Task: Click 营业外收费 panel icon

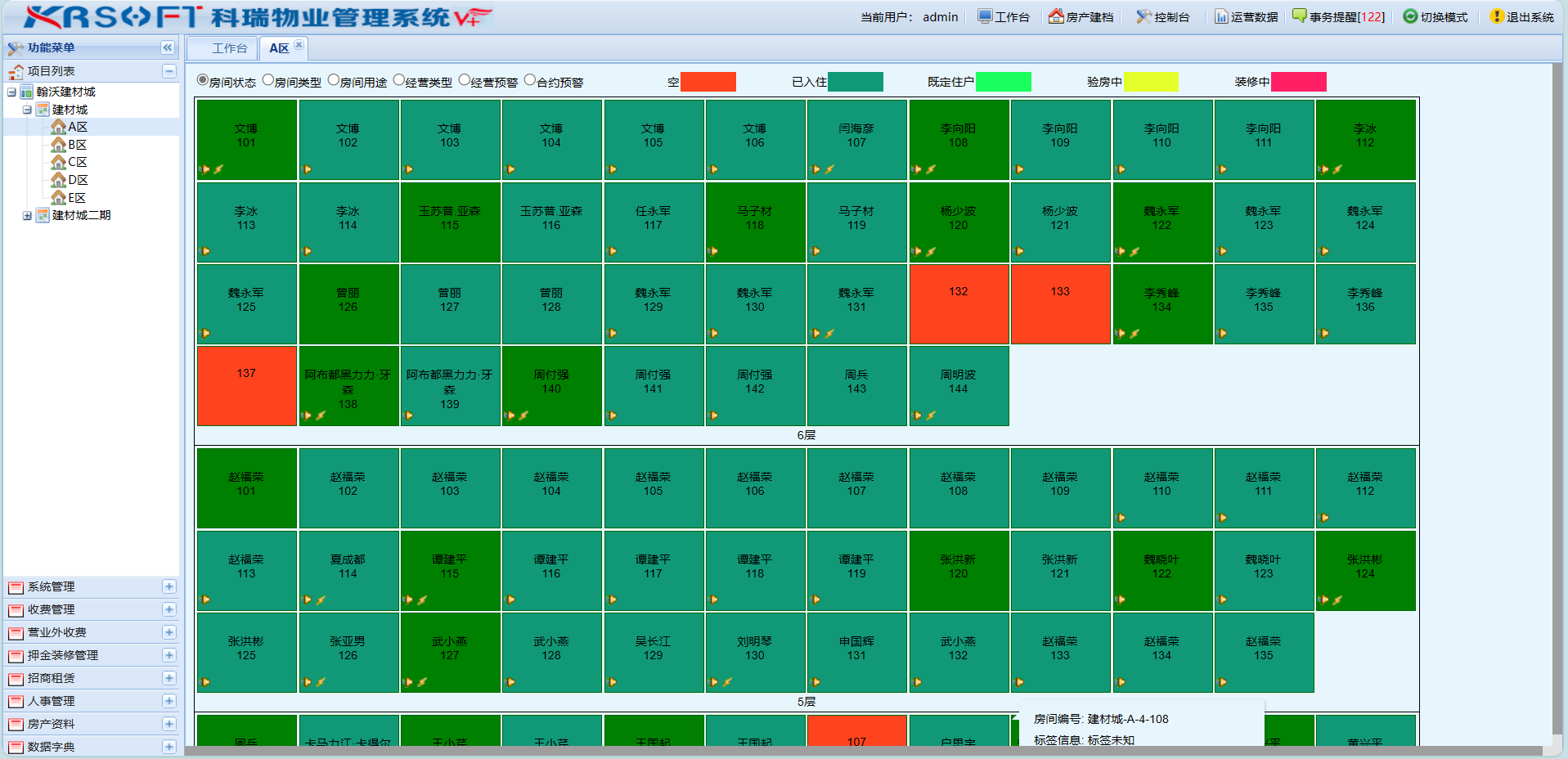Action: tap(16, 633)
